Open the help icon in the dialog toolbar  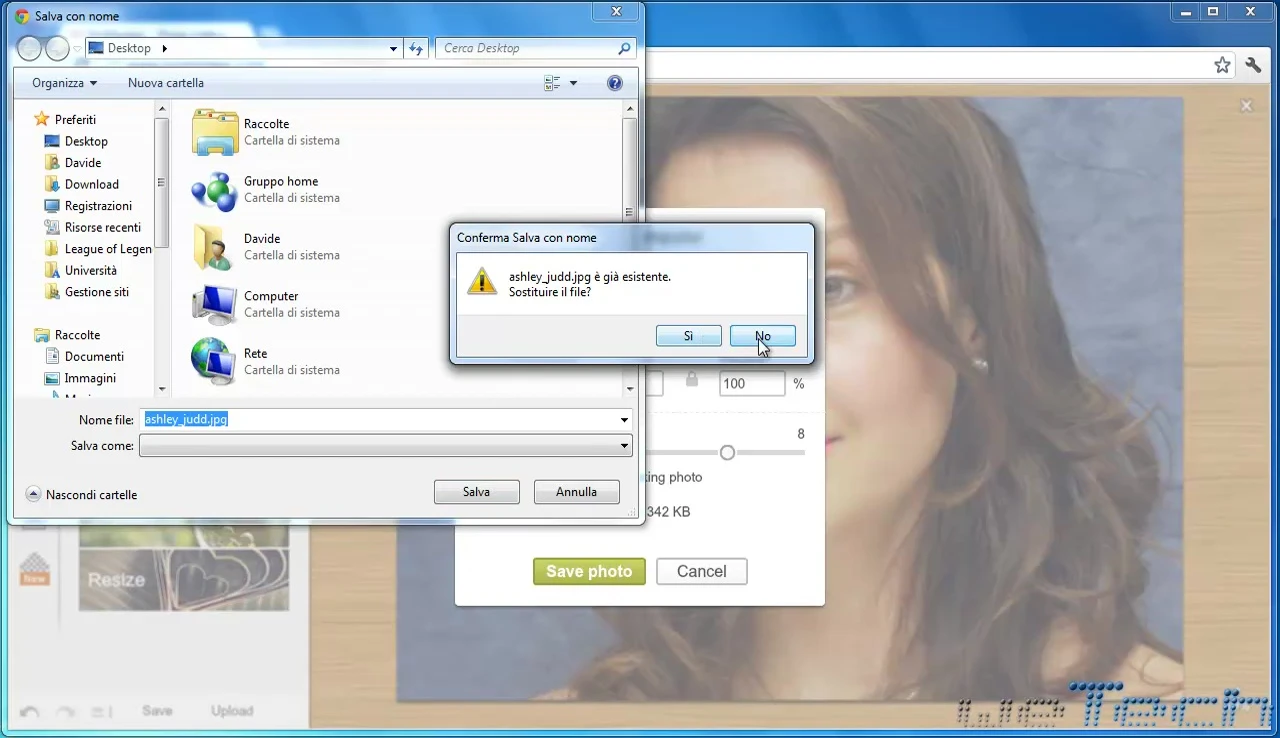[x=614, y=83]
